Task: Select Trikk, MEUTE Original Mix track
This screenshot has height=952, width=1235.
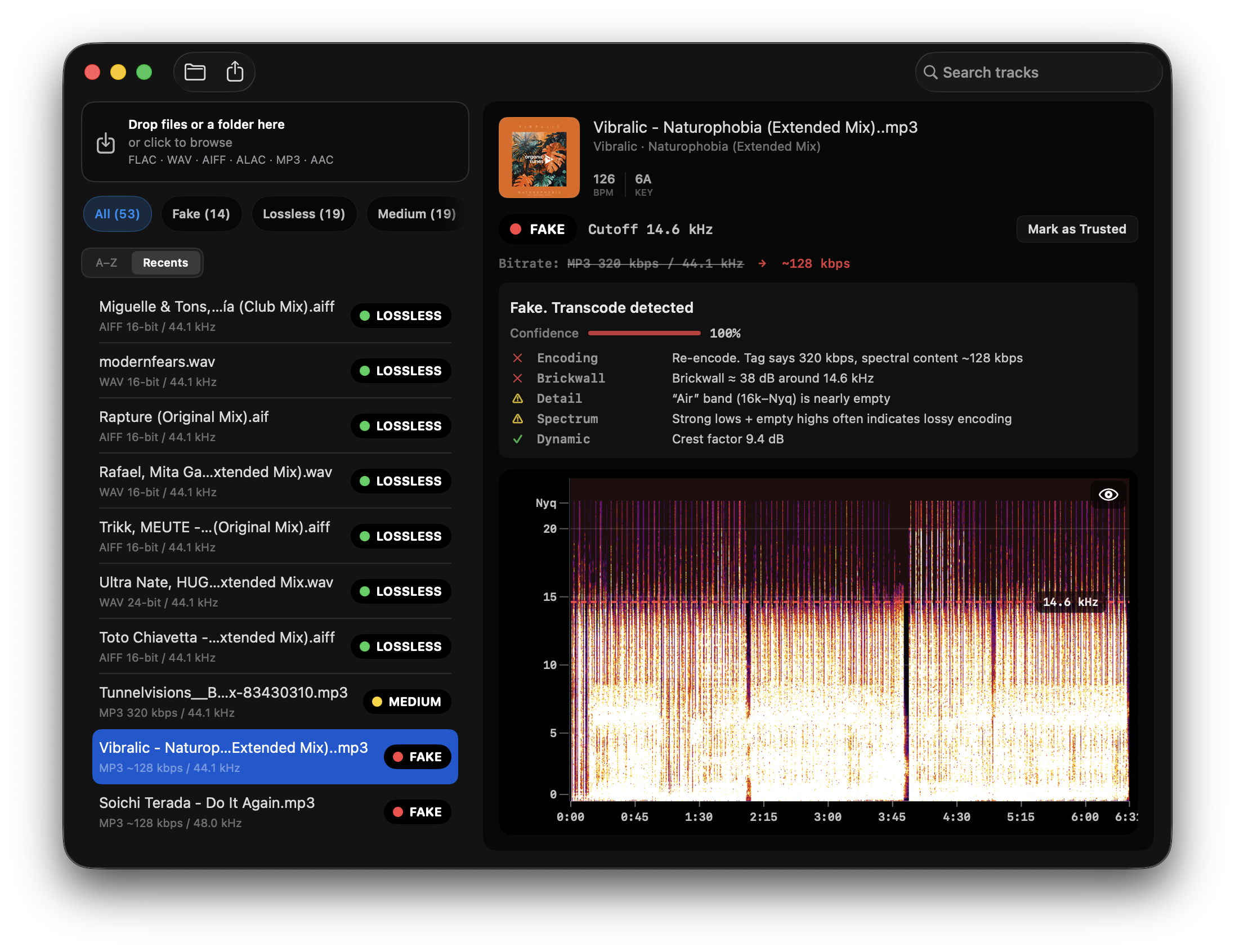Action: [x=275, y=536]
